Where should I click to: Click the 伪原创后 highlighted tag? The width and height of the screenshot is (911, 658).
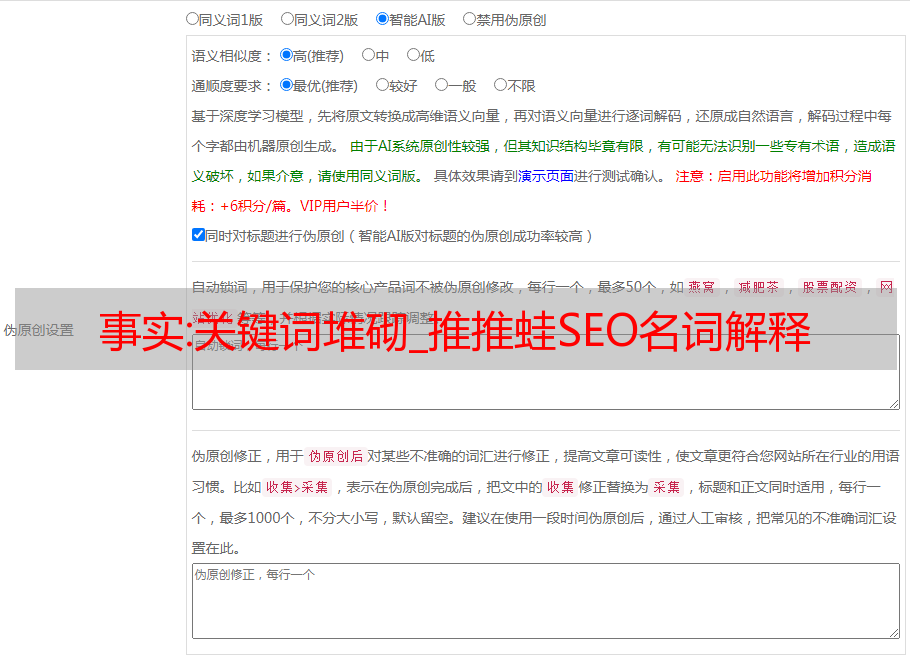pos(336,456)
